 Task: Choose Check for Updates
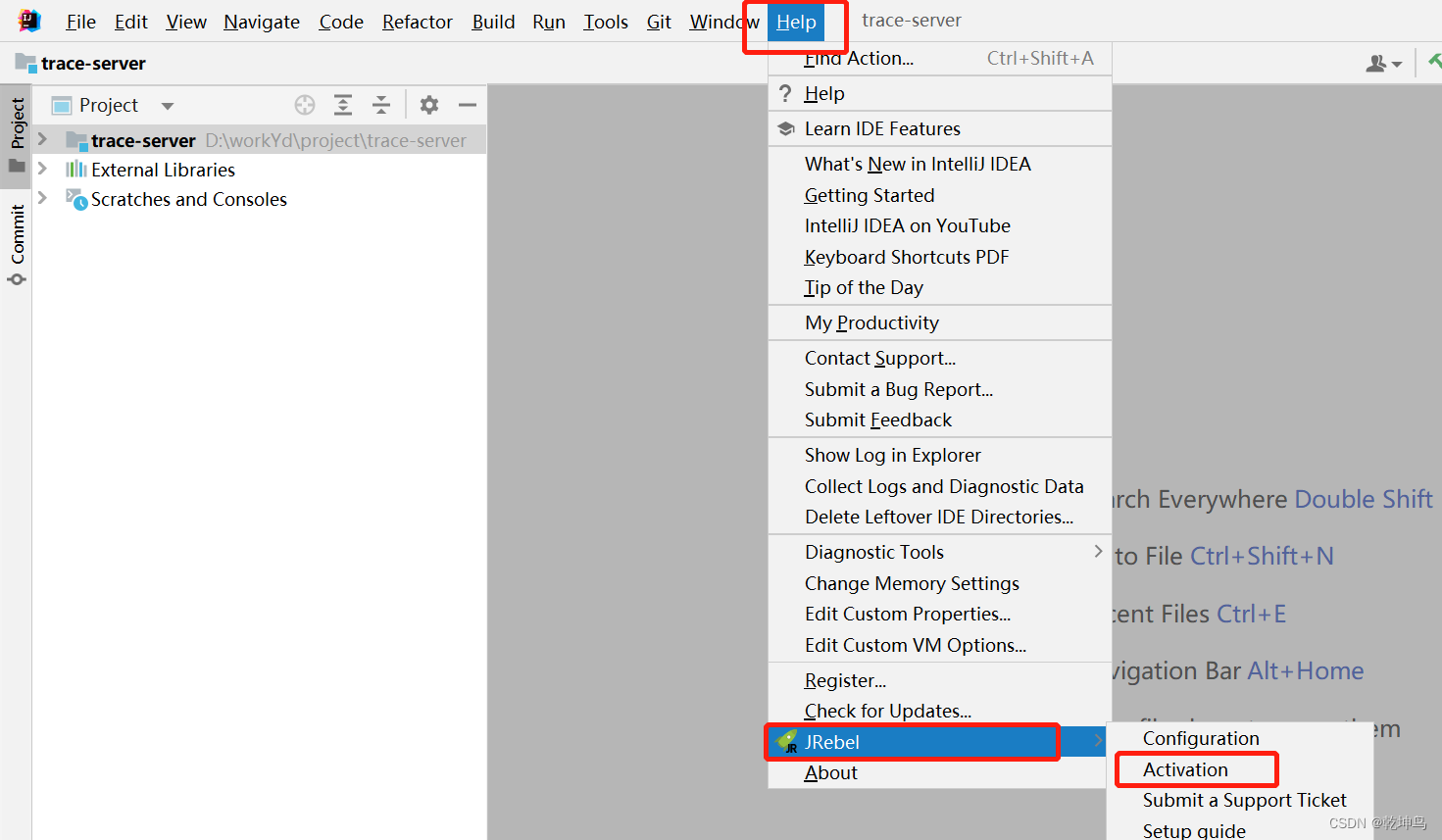coord(940,711)
